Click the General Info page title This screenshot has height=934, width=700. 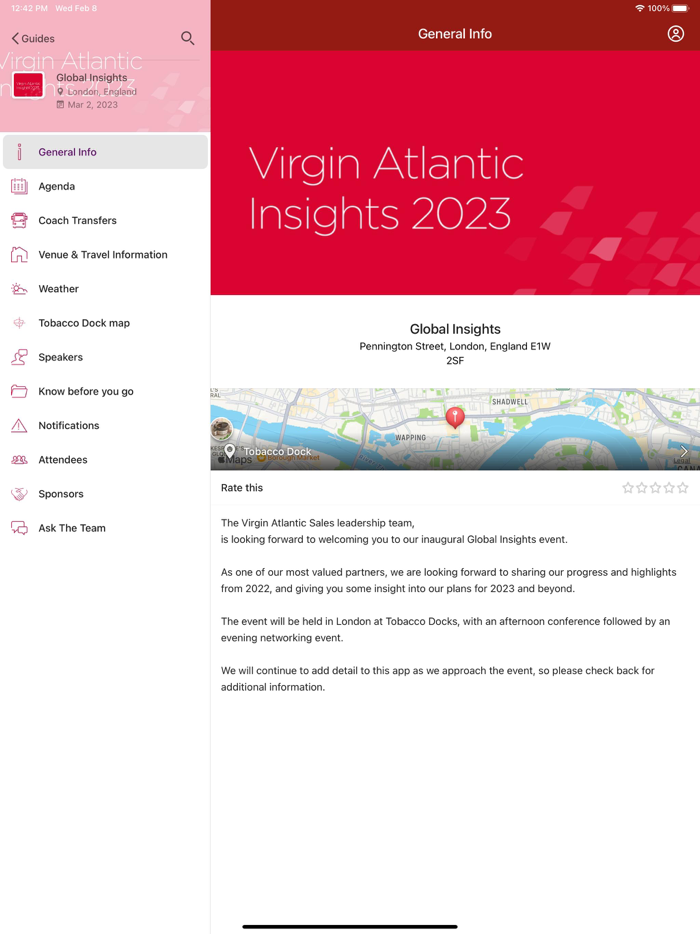455,34
